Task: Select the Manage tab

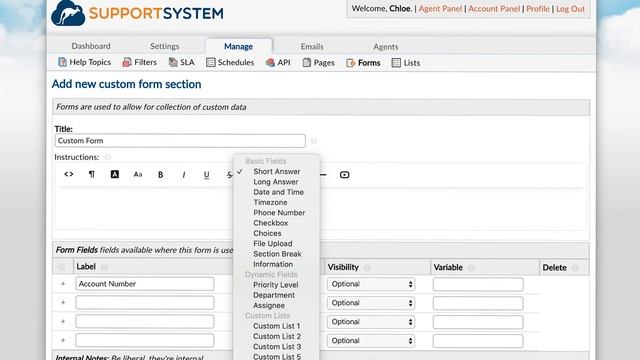Action: [238, 47]
